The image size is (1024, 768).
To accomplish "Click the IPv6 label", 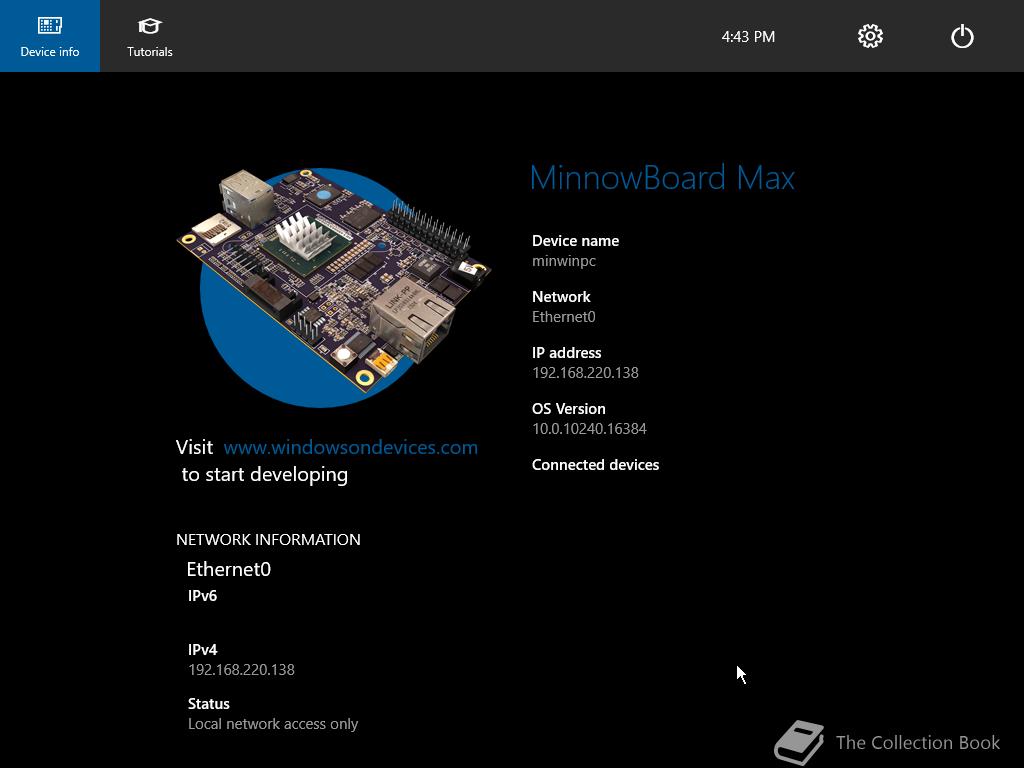I will pos(202,596).
